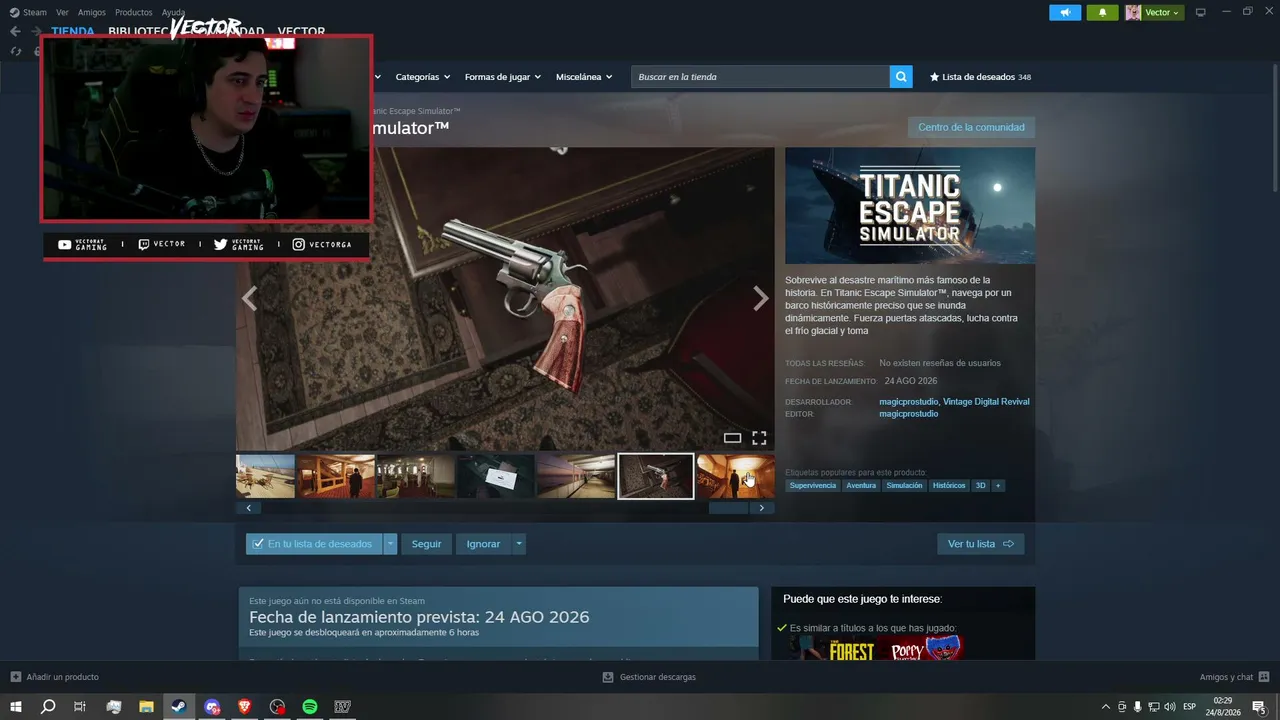Open Spotify from the taskbar
This screenshot has width=1280, height=720.
[x=310, y=707]
